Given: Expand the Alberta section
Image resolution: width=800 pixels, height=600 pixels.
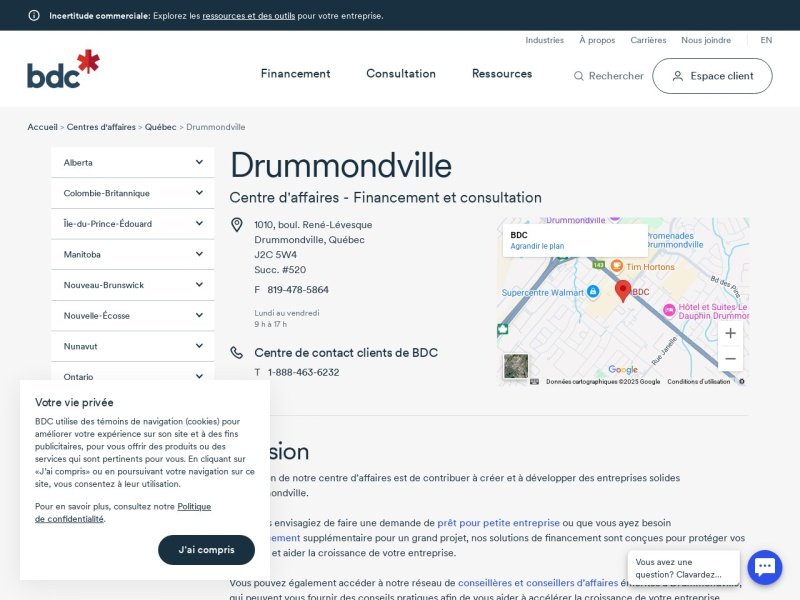Looking at the screenshot, I should [x=133, y=162].
